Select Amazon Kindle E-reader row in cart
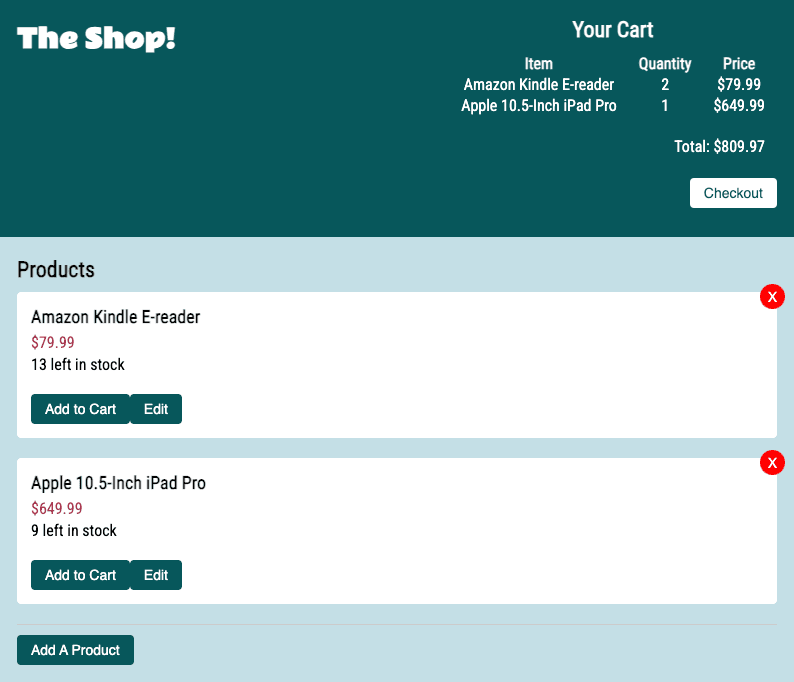This screenshot has width=794, height=682. (x=613, y=84)
